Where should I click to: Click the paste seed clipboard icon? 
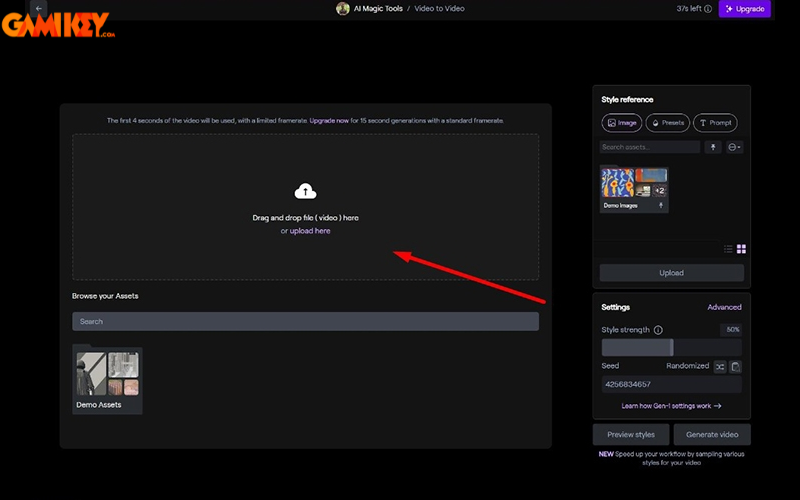click(735, 367)
